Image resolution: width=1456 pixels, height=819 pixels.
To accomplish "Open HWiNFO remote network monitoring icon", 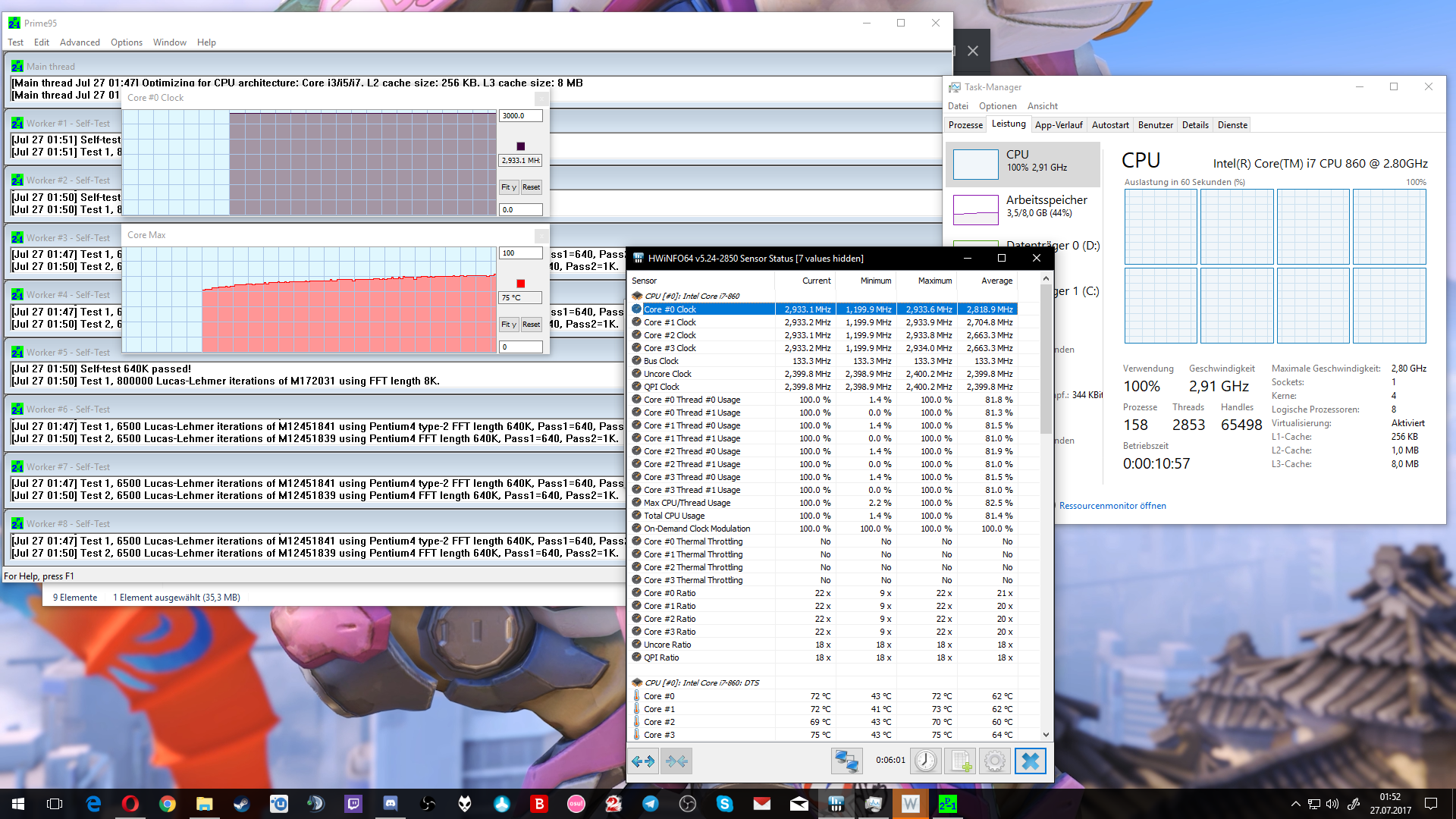I will coord(846,761).
